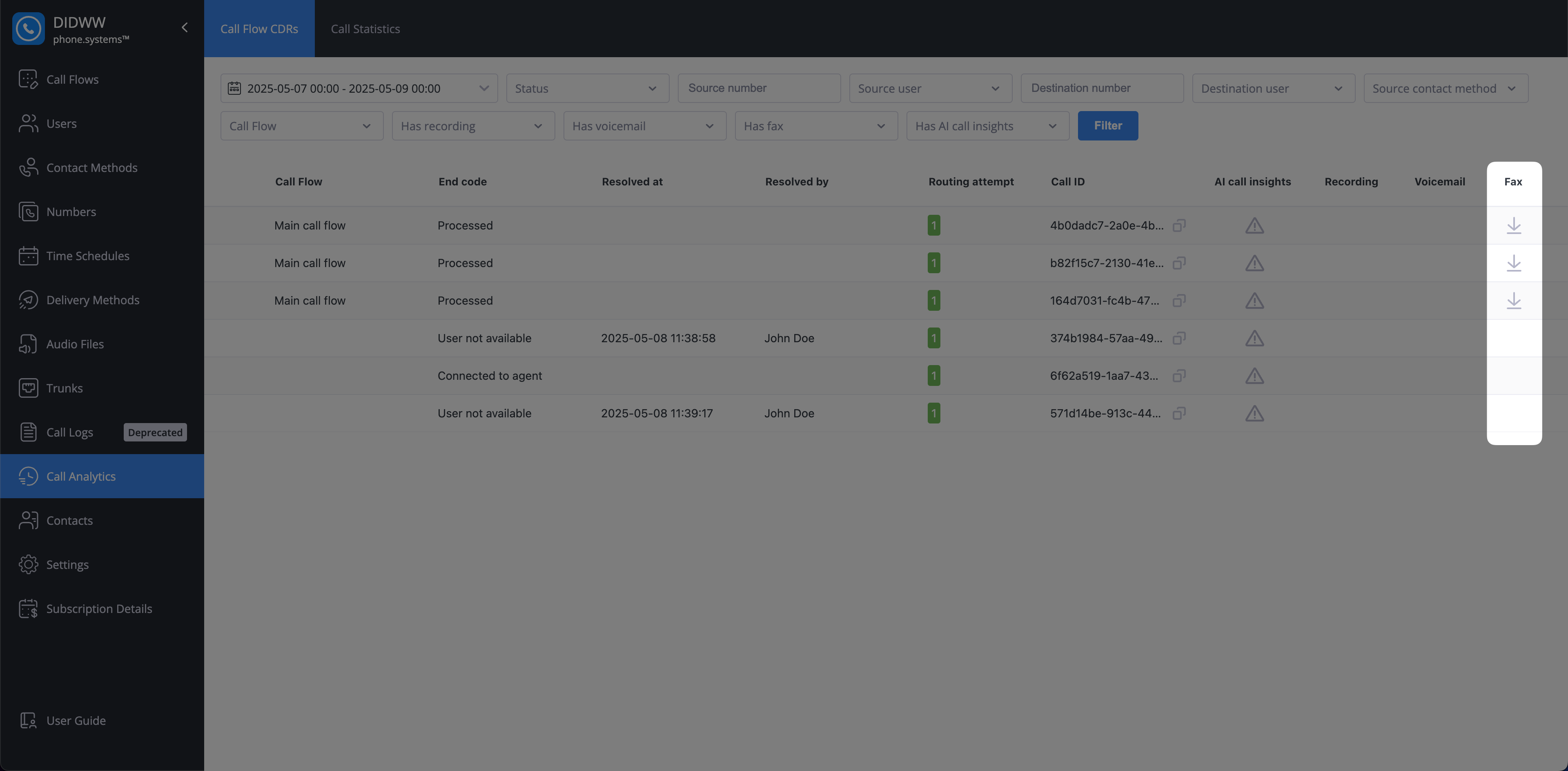The image size is (1568, 771).
Task: Open Contact Methods page
Action: pos(102,167)
